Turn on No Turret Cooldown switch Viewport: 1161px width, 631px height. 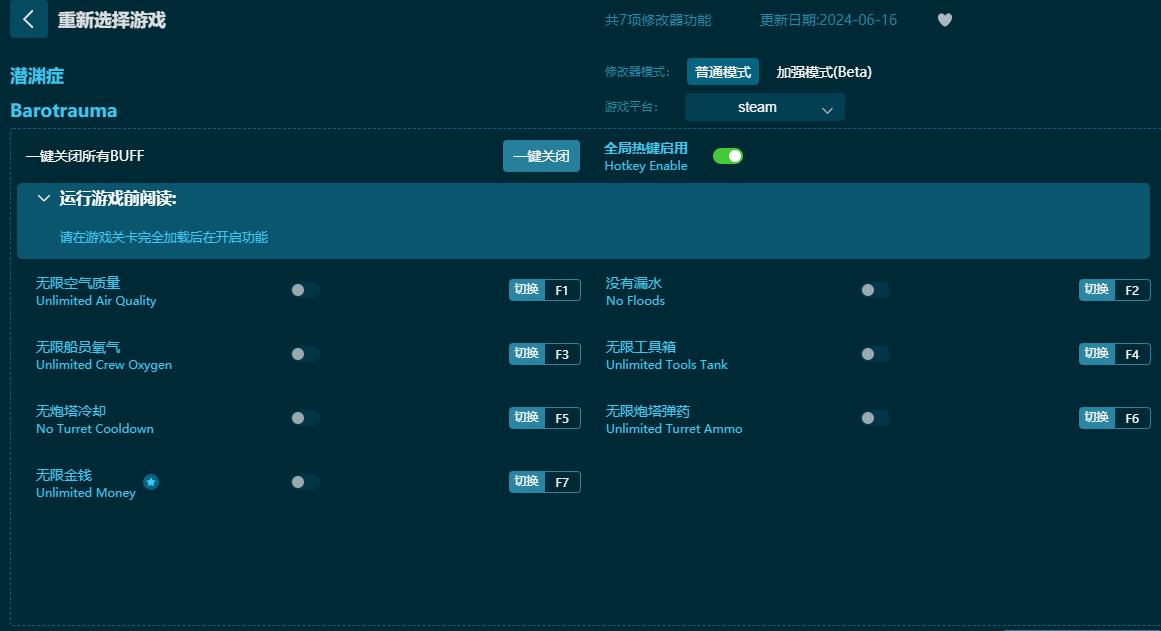pos(305,418)
